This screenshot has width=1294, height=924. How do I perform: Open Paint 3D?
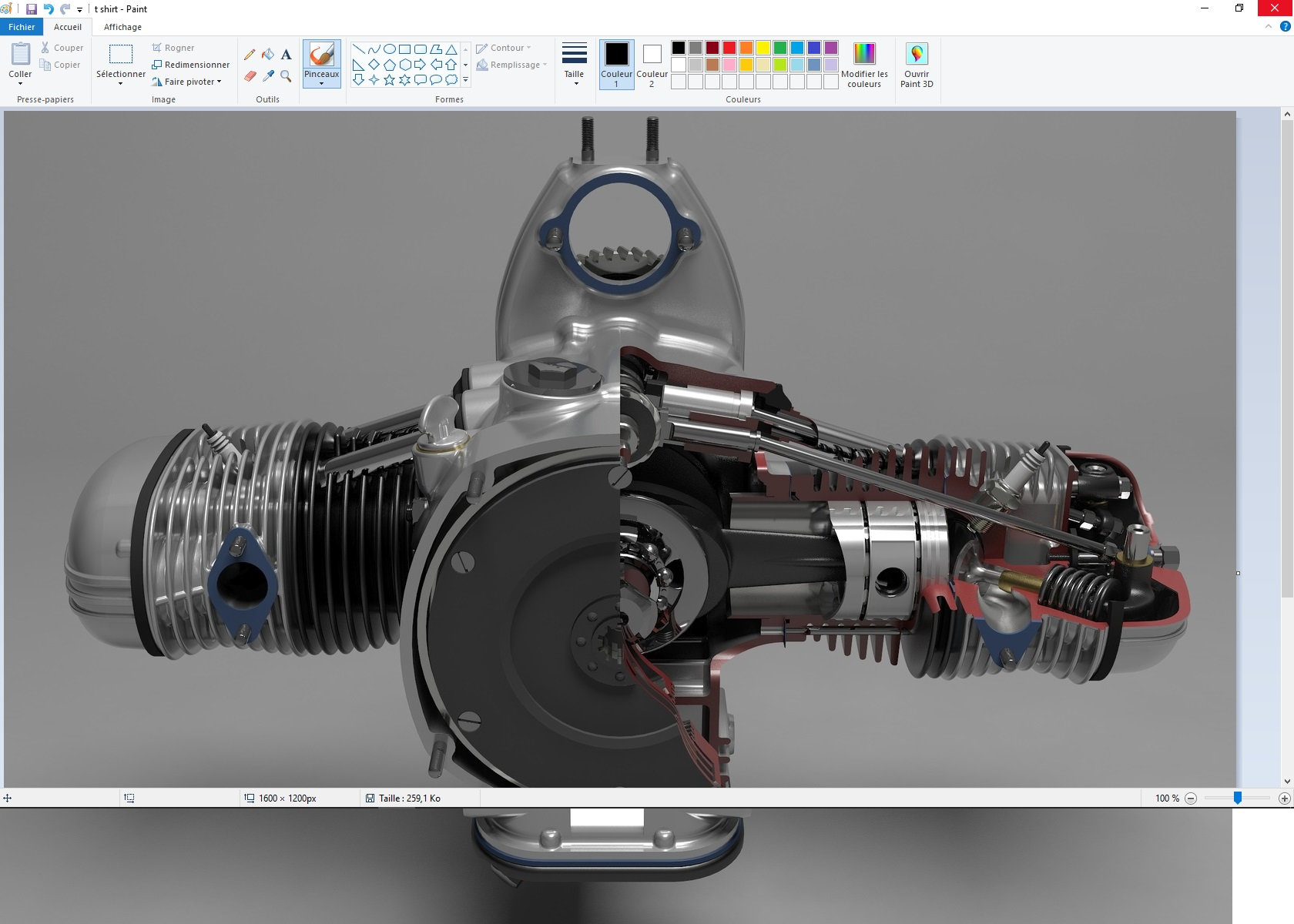[x=916, y=65]
